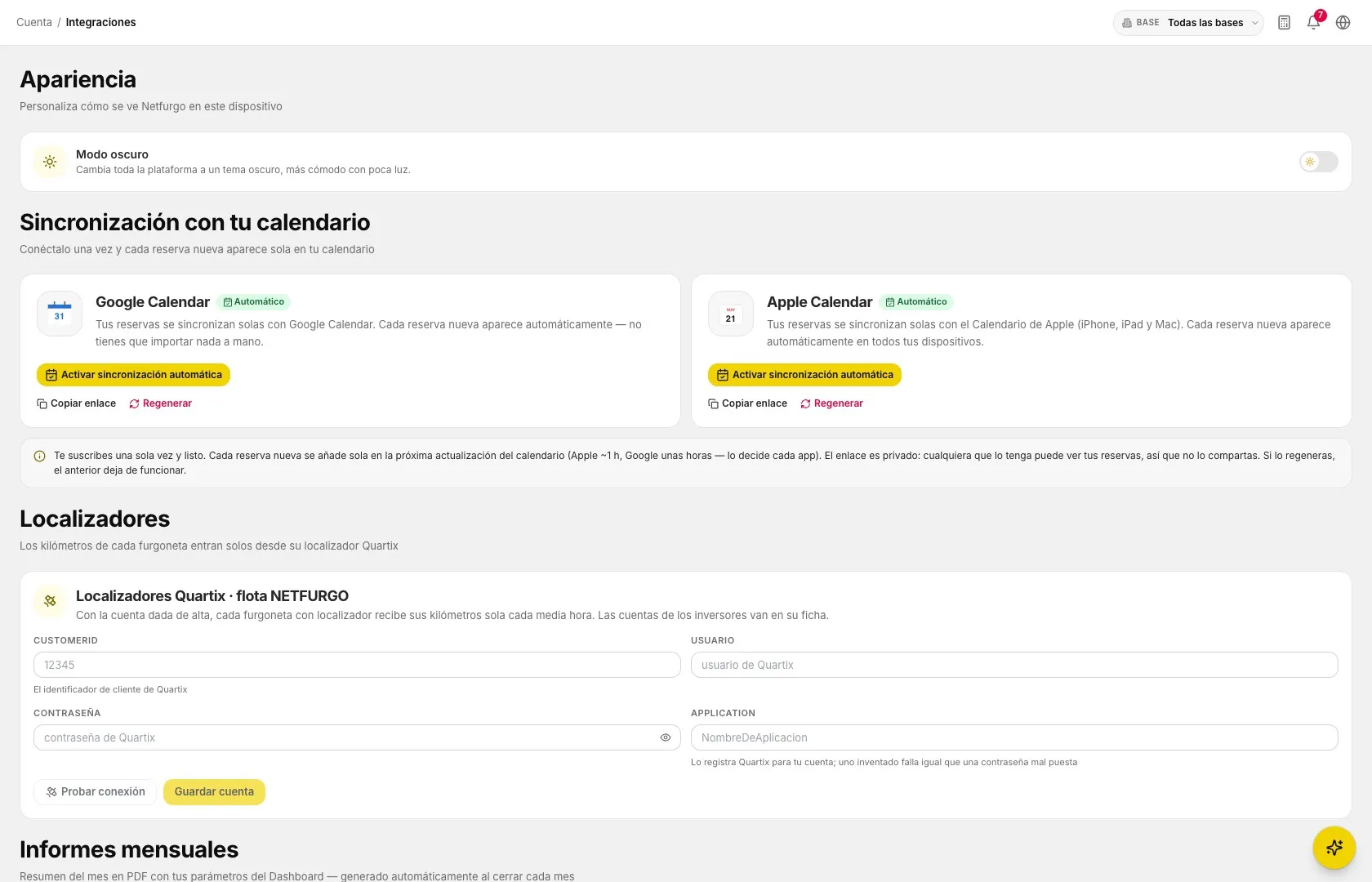
Task: Focus the Contraseña de Quartix field
Action: (x=357, y=737)
